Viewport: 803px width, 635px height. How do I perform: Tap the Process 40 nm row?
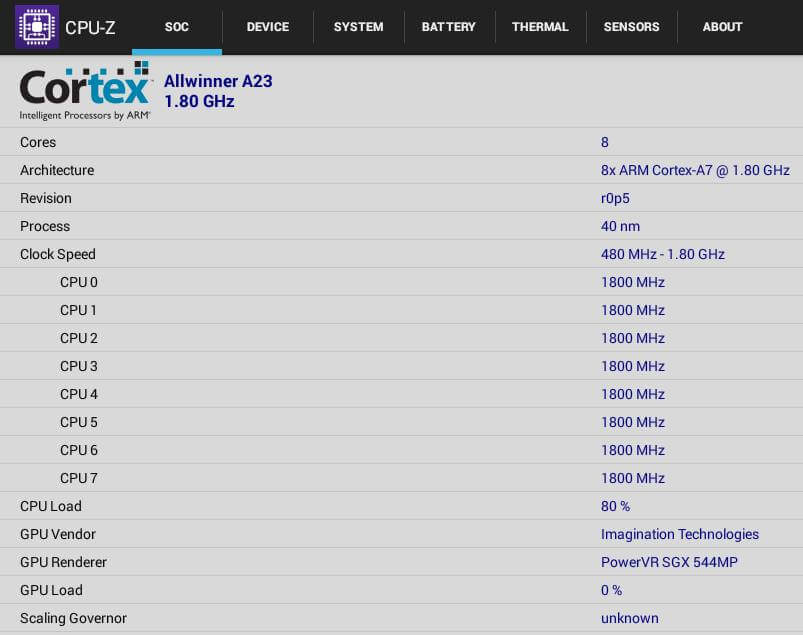(x=401, y=226)
